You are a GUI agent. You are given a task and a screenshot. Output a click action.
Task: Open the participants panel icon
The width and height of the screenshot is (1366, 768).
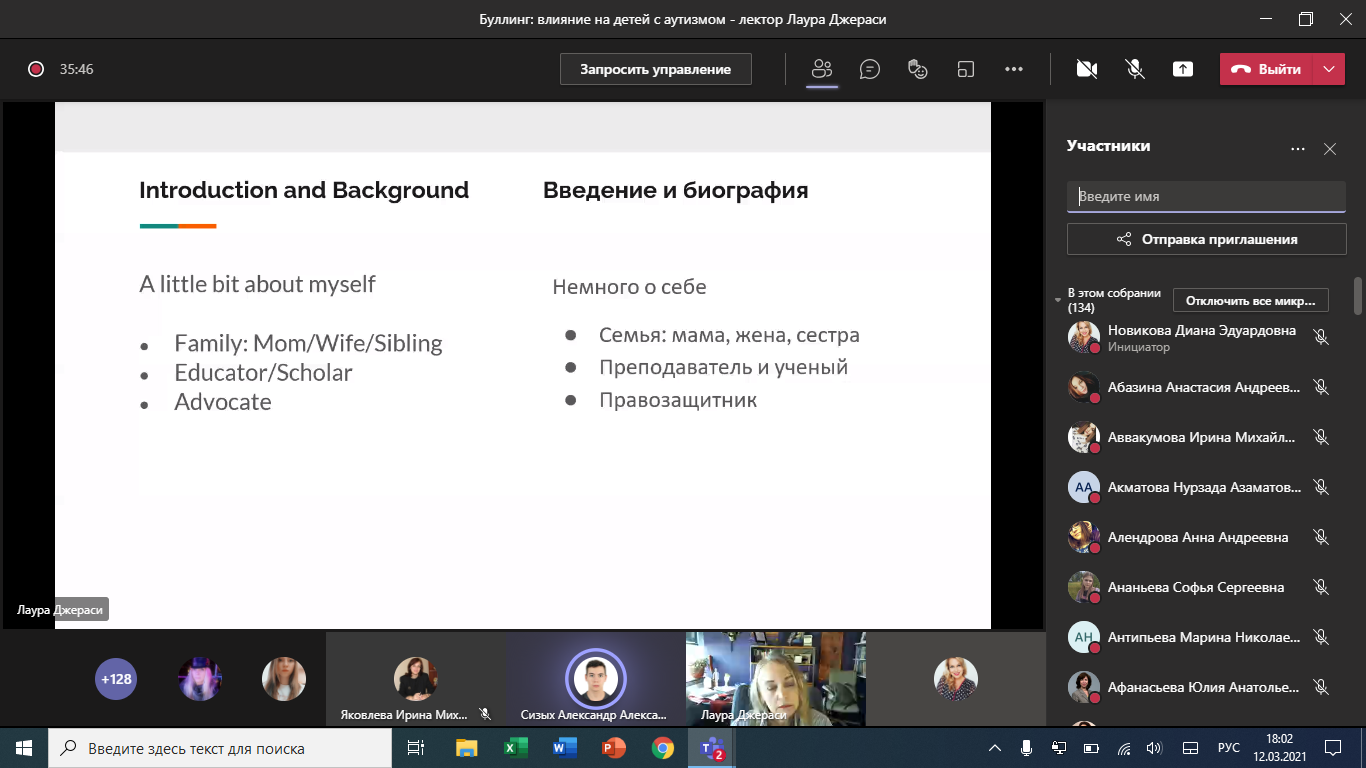click(x=822, y=69)
